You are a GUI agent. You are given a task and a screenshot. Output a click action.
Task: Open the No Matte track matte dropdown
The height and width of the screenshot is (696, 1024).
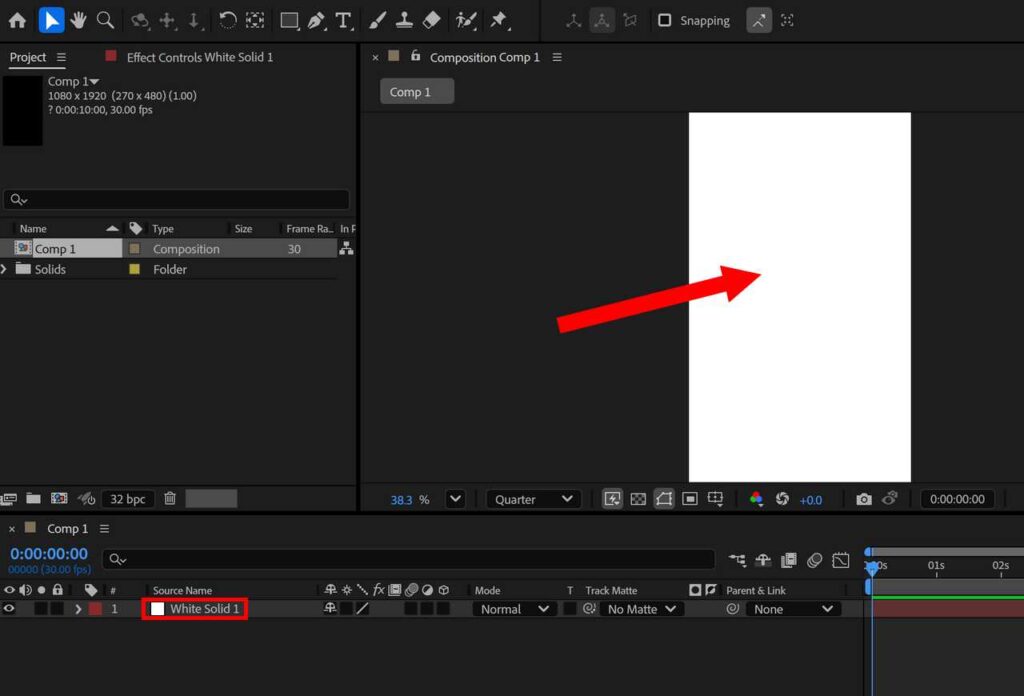coord(641,609)
